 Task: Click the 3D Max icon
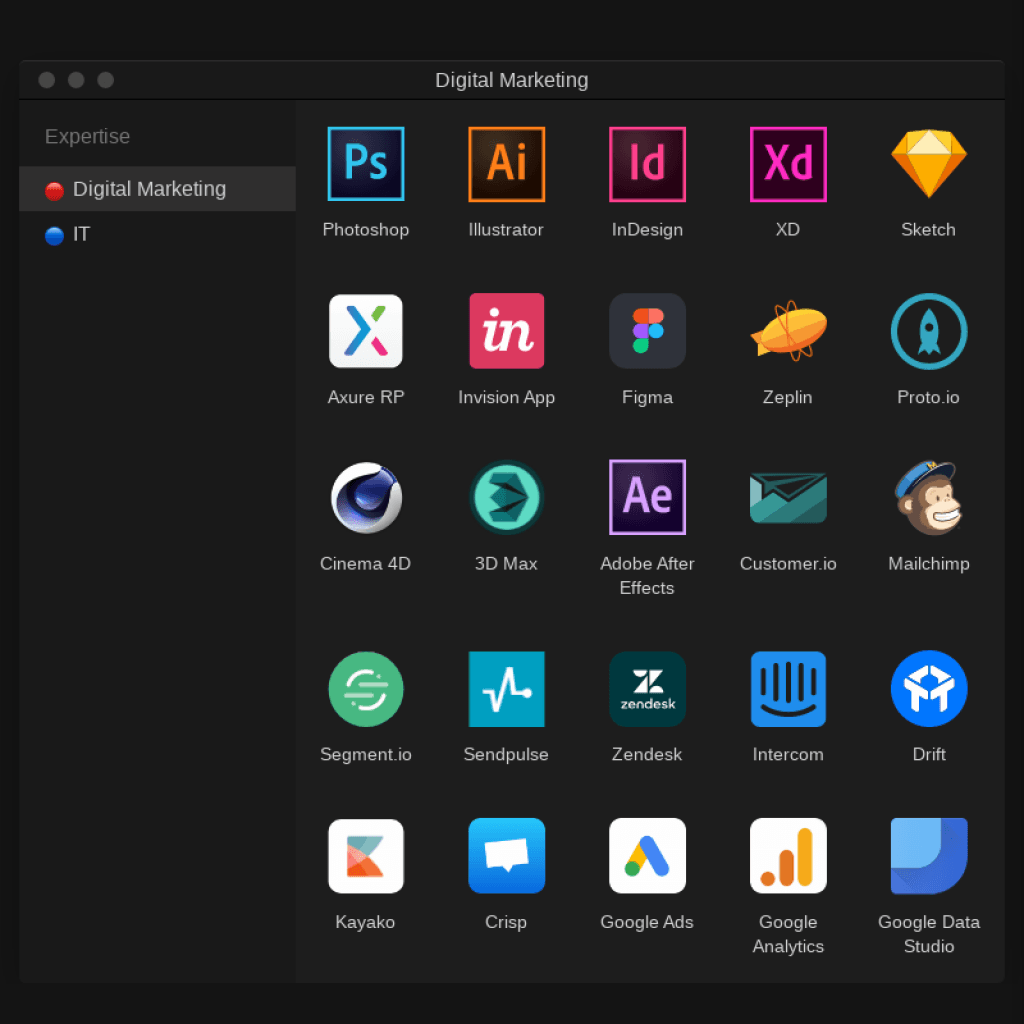click(x=506, y=498)
